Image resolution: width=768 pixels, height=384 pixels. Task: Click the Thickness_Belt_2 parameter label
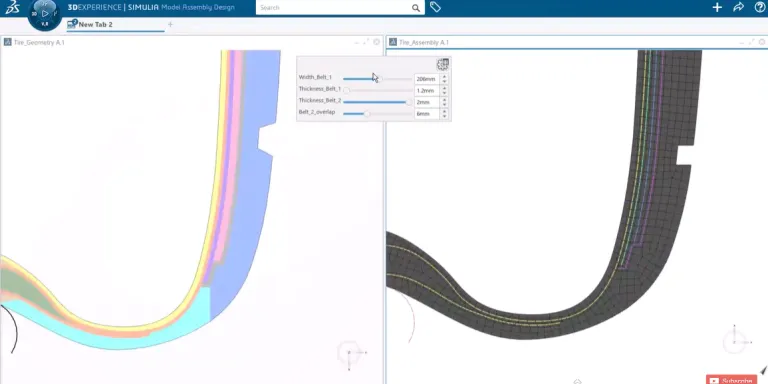tap(319, 101)
